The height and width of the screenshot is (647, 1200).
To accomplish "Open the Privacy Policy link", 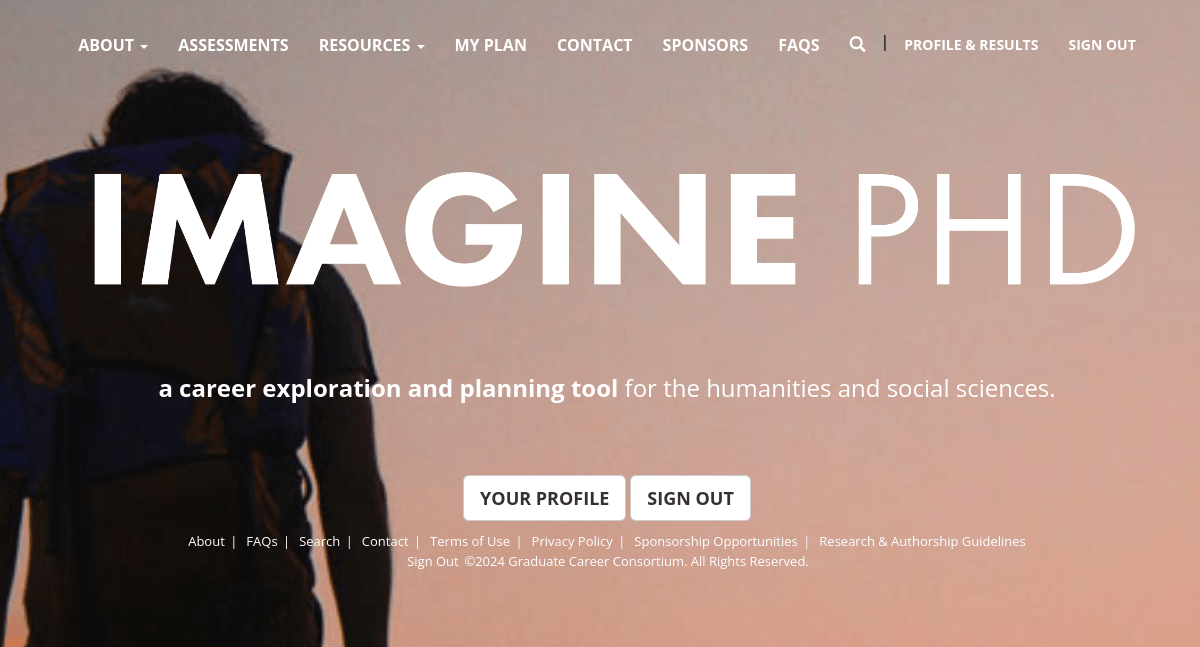I will coord(572,541).
